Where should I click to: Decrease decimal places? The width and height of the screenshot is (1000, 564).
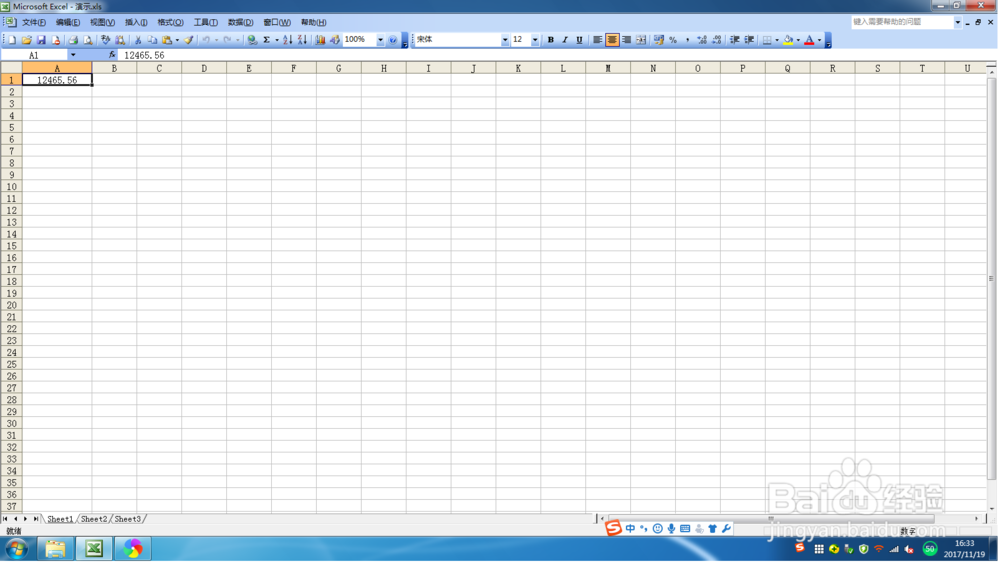pyautogui.click(x=717, y=40)
